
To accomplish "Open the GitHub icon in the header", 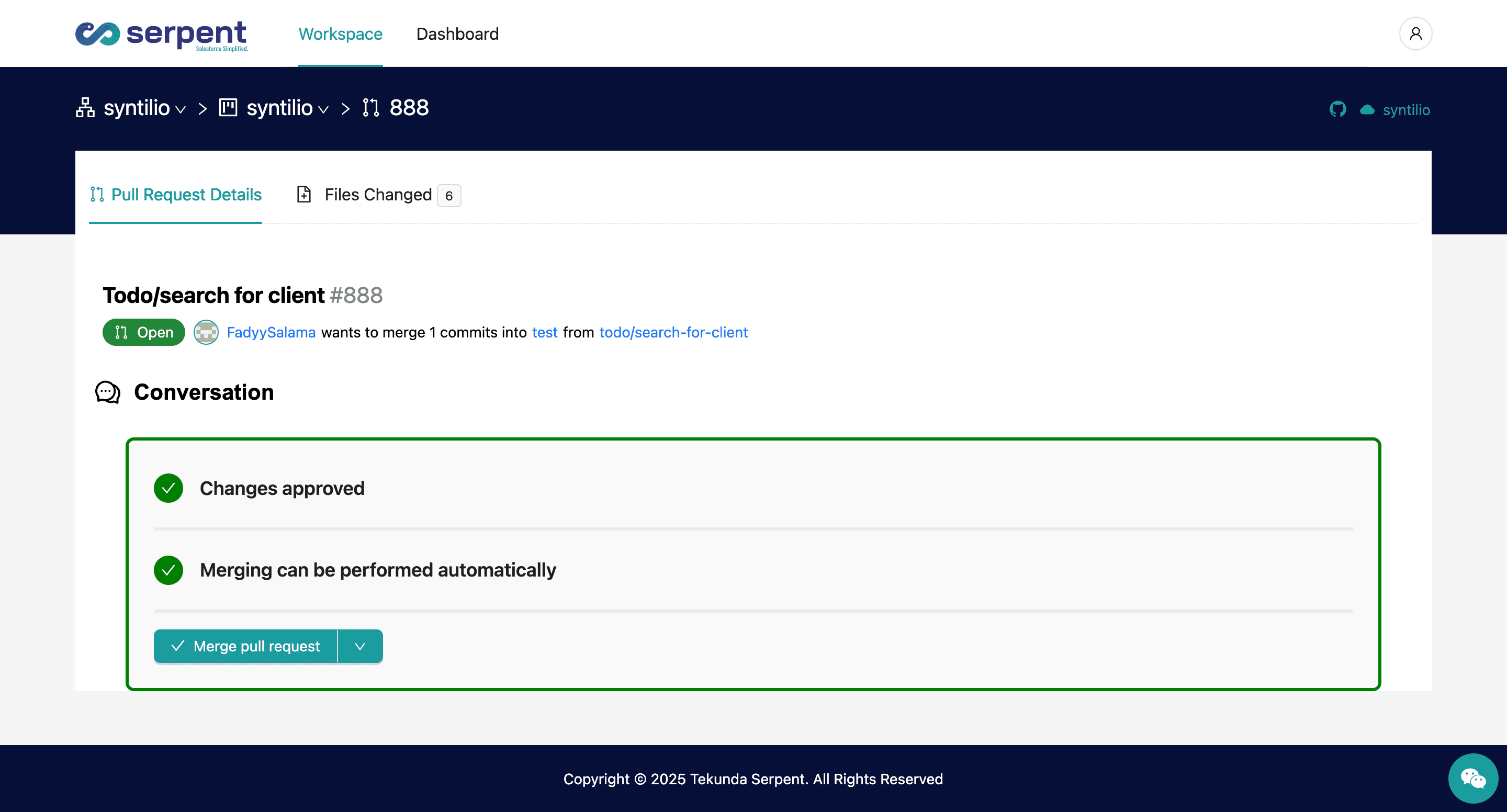I will pyautogui.click(x=1338, y=109).
